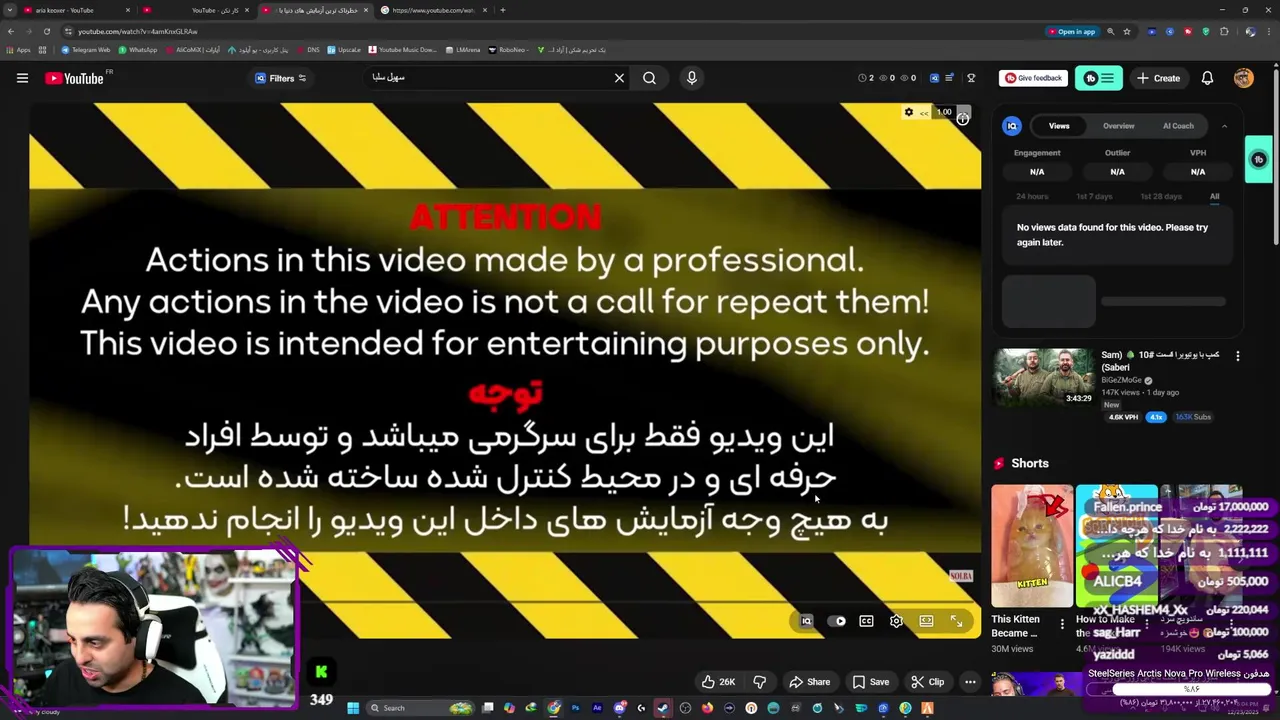Open WhatsApp bookmark

pos(138,49)
